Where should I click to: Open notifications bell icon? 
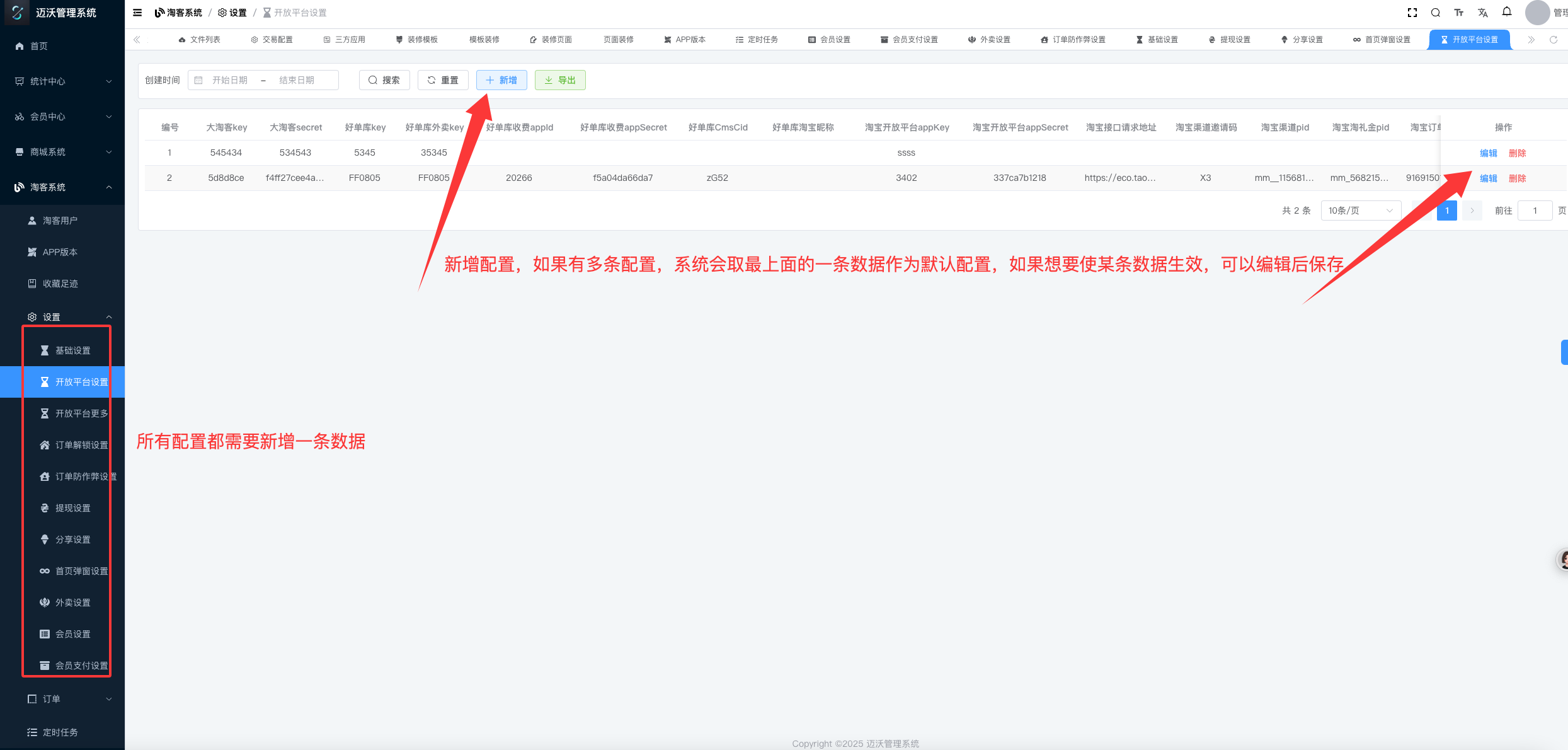click(1506, 12)
